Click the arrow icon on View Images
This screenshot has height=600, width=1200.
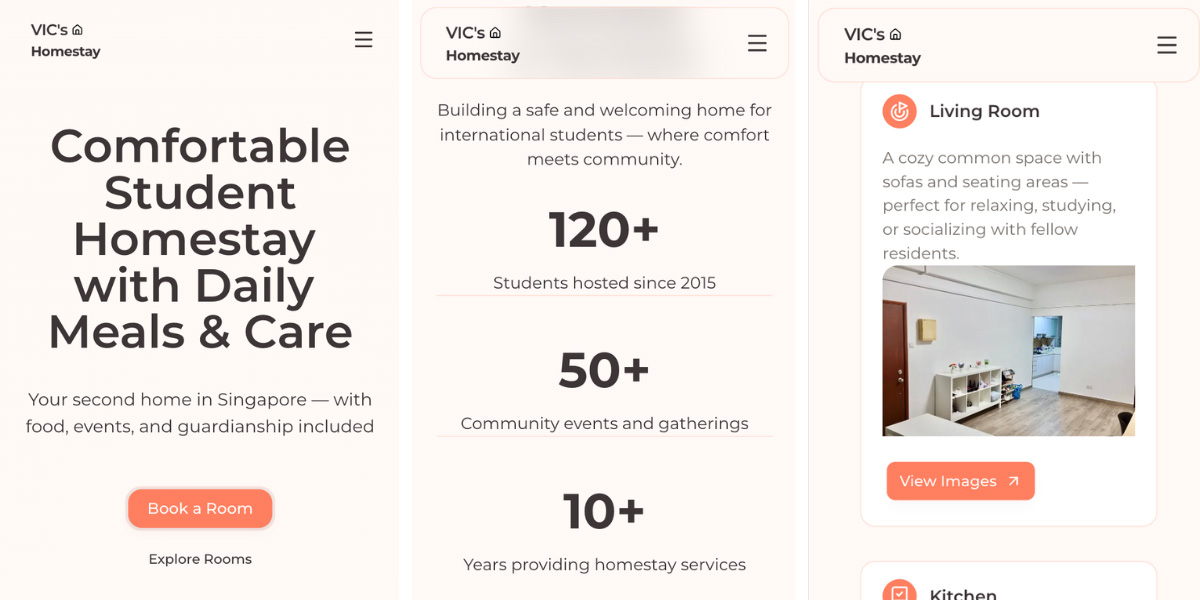(1013, 481)
